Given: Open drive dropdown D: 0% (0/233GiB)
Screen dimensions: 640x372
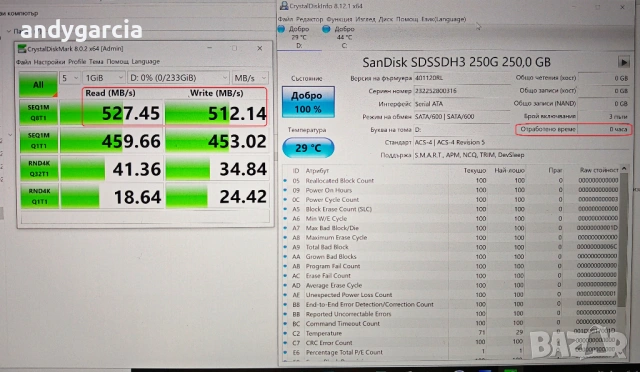Looking at the screenshot, I should (x=178, y=78).
